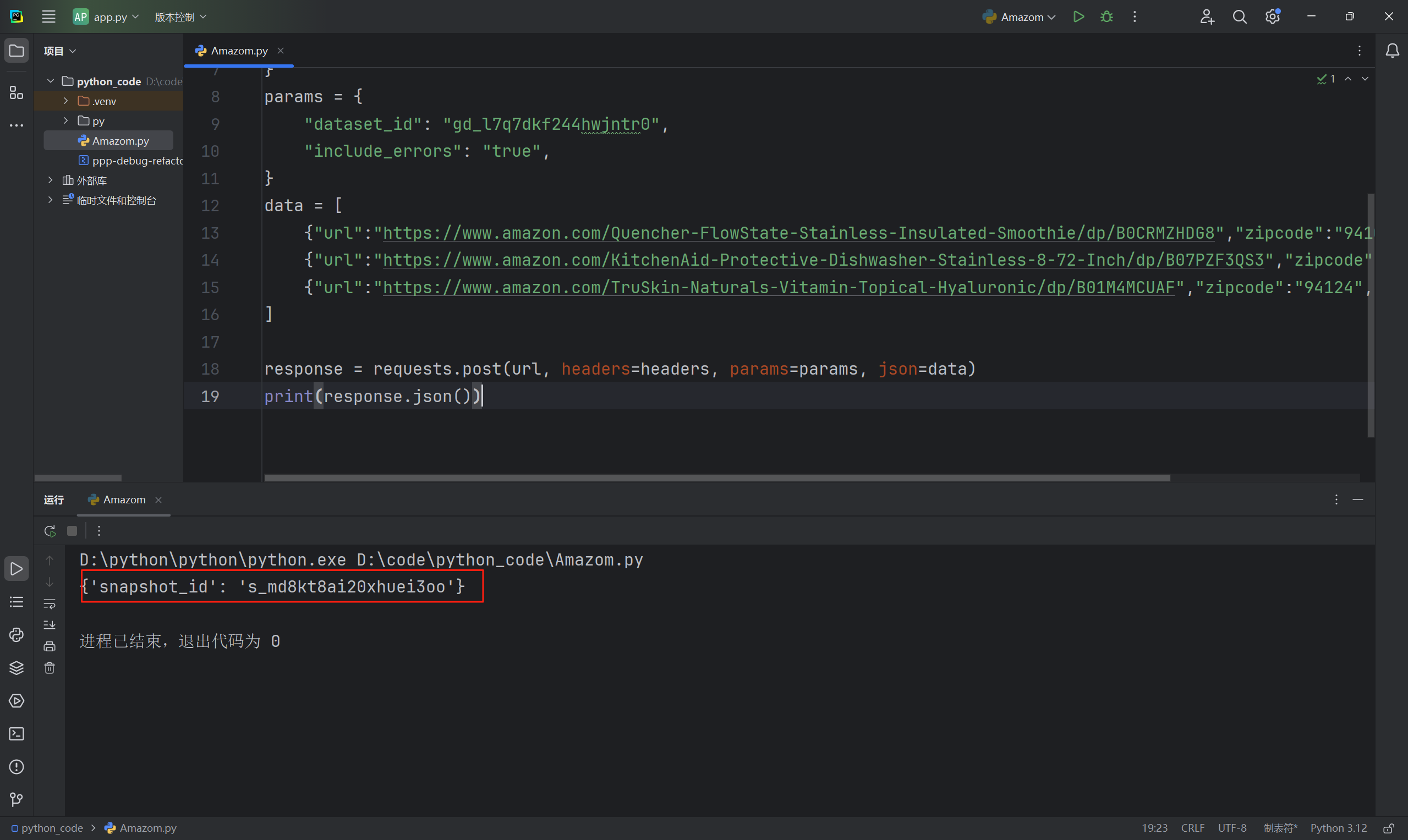Open Run tool window side icon
Screen dimensions: 1408x840
click(17, 568)
